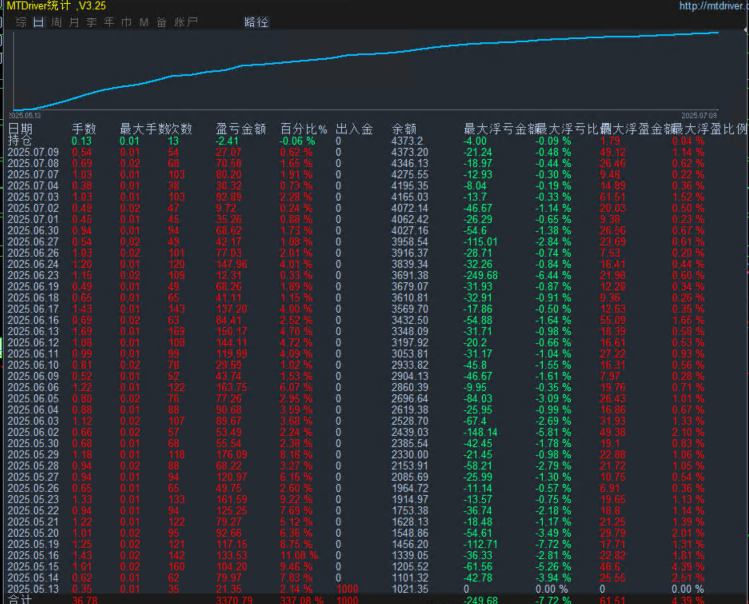Select the 2025.06.06 date row
This screenshot has width=749, height=604.
[33, 388]
